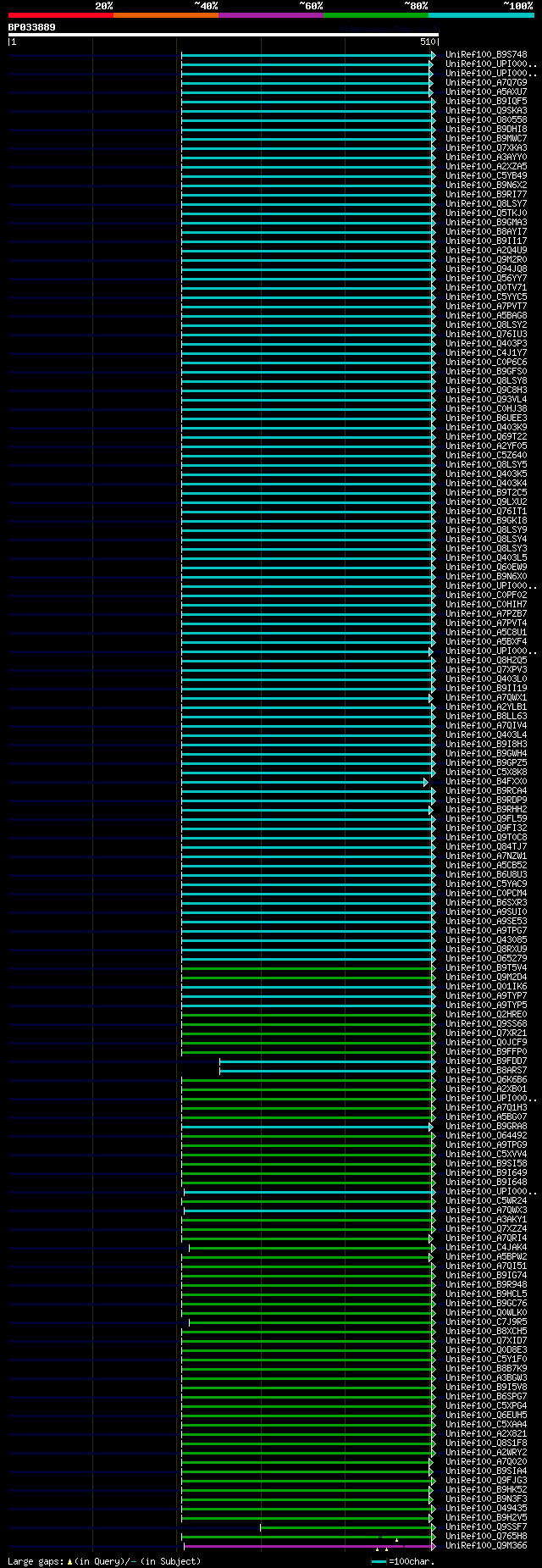The height and width of the screenshot is (1568, 542).
Task: Click label UniRef100_B9GRA8
Action: click(486, 1127)
